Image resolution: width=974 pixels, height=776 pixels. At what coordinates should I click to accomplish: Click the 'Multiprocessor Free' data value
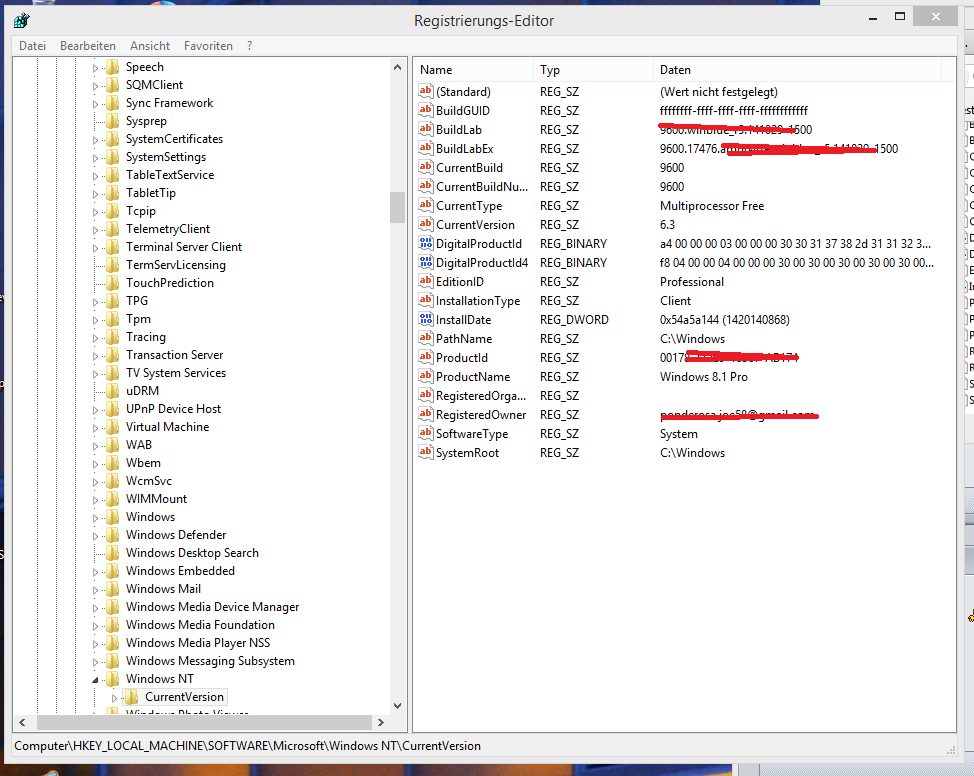coord(712,206)
